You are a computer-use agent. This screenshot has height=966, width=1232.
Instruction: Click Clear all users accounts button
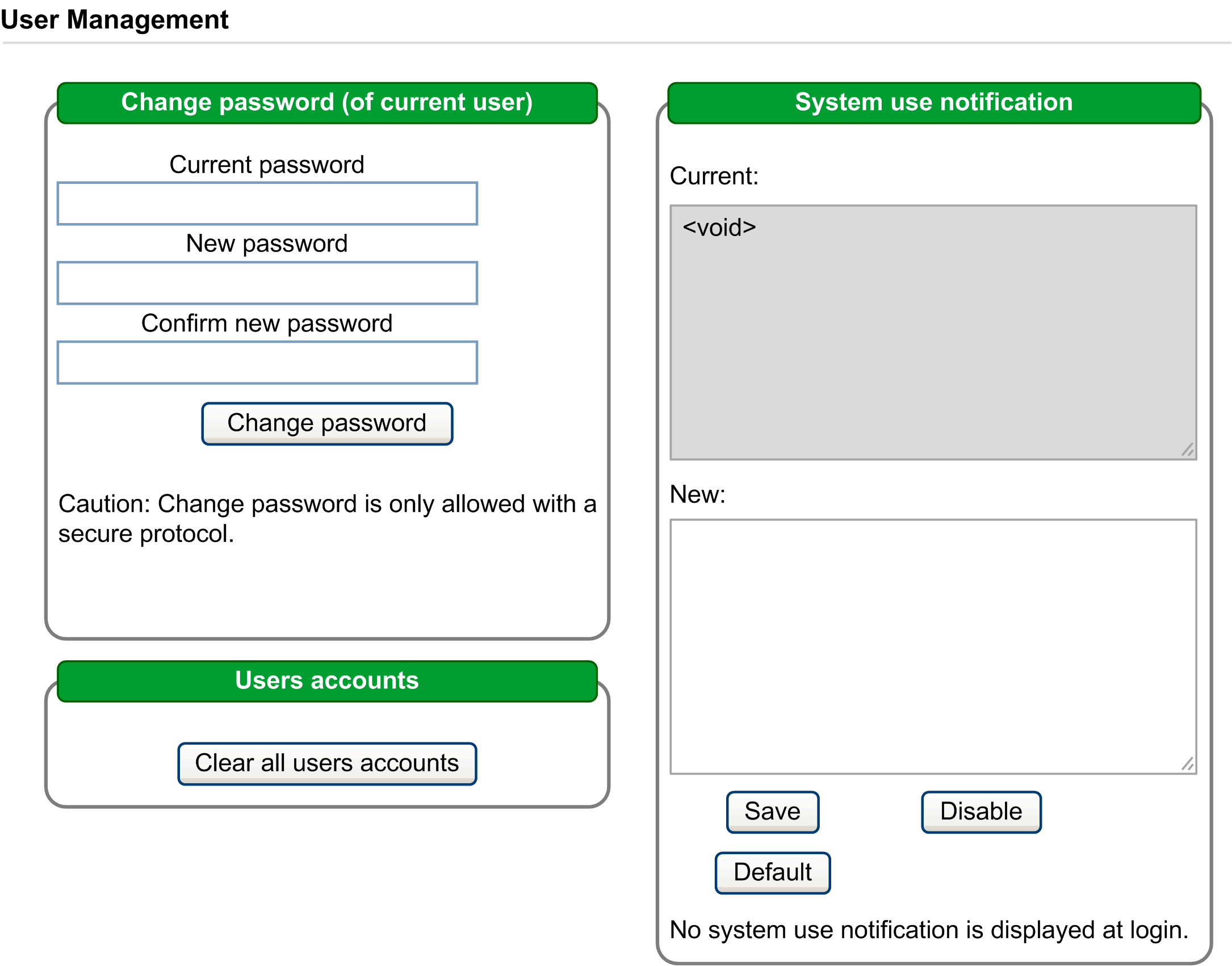(x=327, y=763)
